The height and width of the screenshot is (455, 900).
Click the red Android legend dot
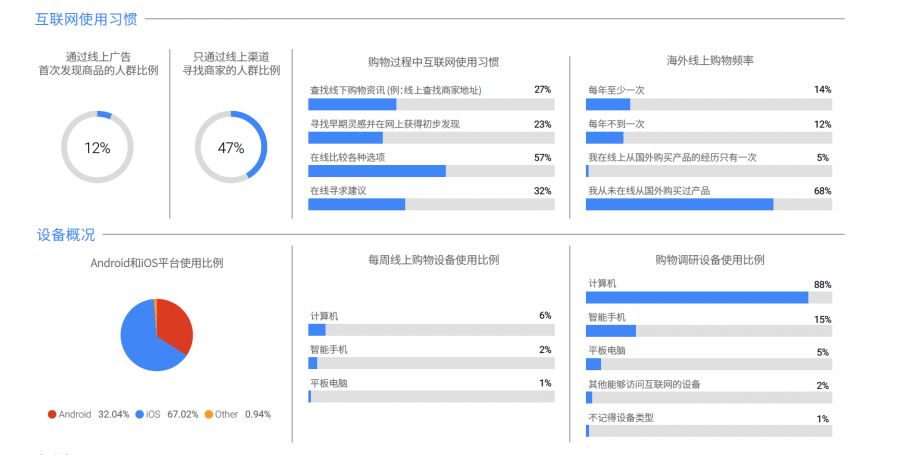coord(52,414)
